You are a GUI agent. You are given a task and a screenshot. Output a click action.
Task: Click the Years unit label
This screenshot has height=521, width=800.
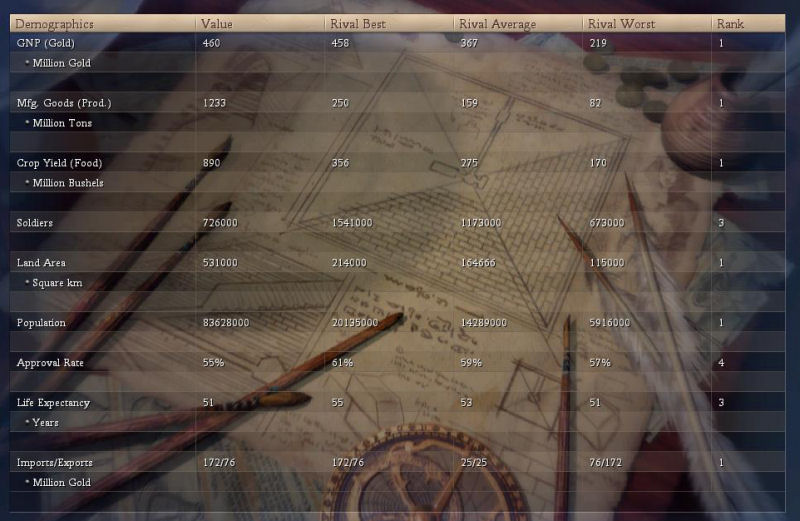pyautogui.click(x=45, y=423)
